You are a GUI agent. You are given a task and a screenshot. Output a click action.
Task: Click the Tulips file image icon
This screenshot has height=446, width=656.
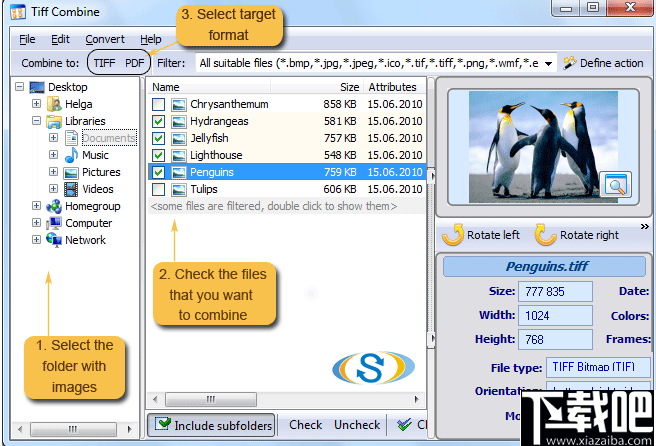pyautogui.click(x=179, y=190)
